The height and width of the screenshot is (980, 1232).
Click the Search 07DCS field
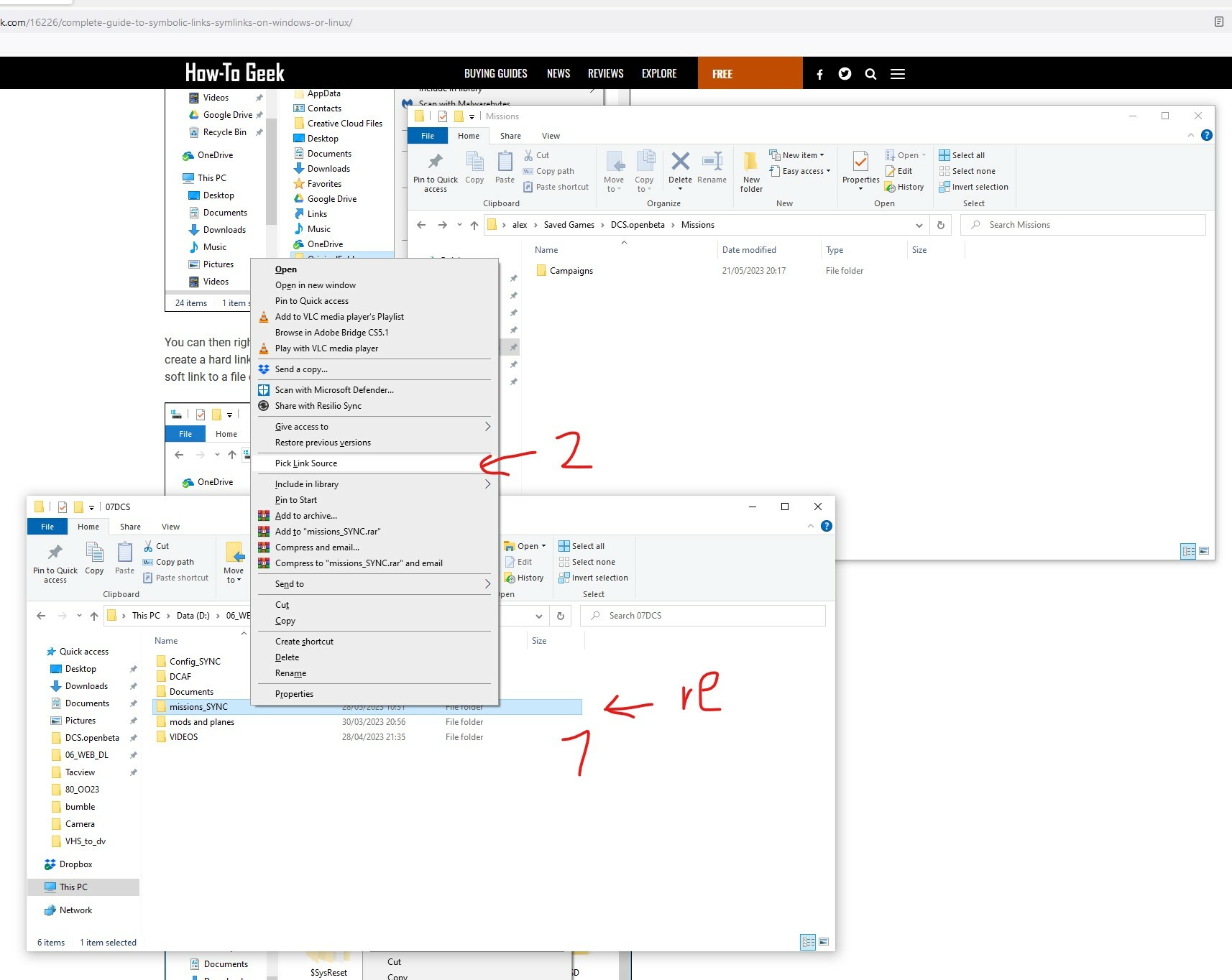click(x=702, y=616)
